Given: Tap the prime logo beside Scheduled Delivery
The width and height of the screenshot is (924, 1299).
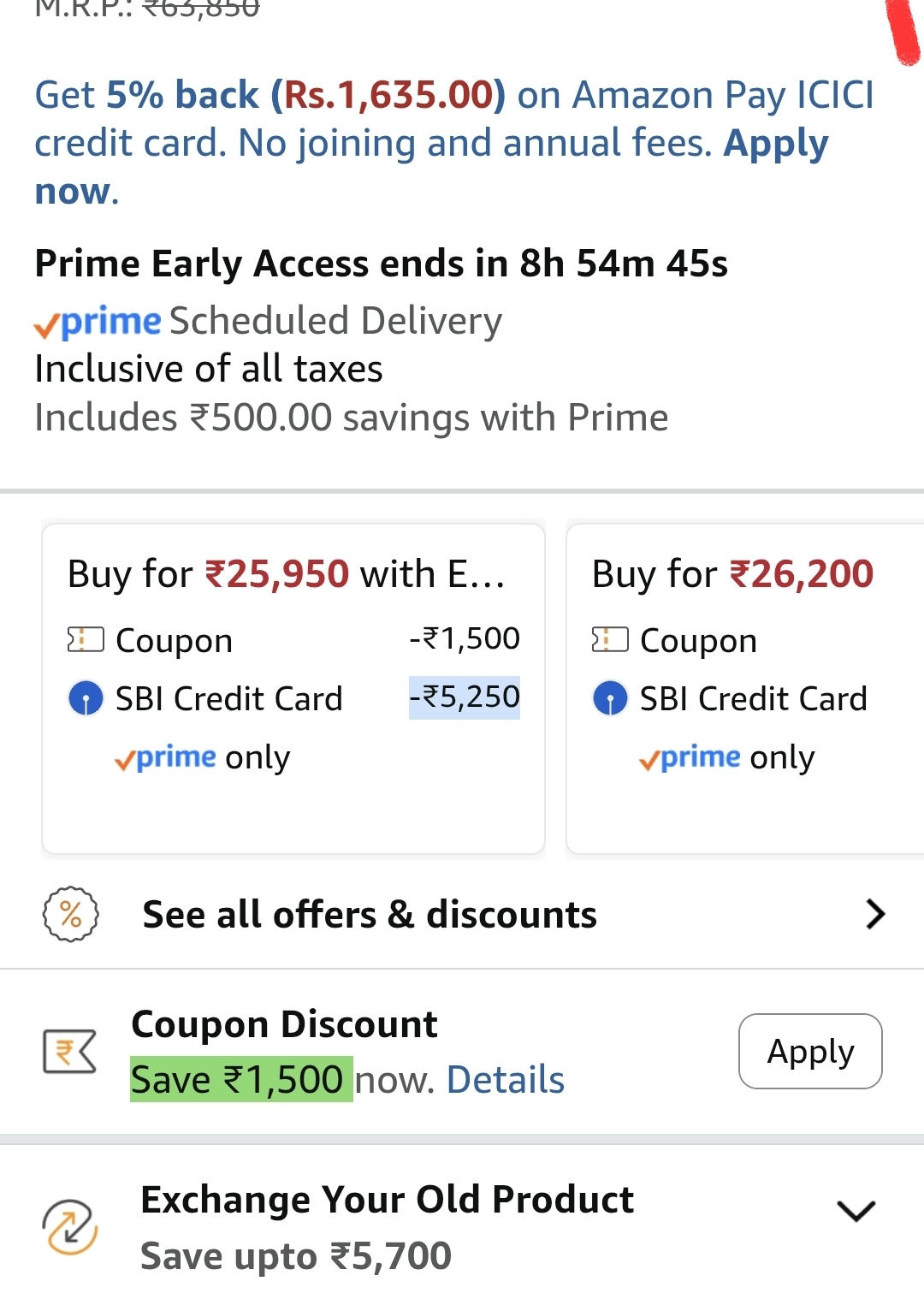Looking at the screenshot, I should (98, 322).
